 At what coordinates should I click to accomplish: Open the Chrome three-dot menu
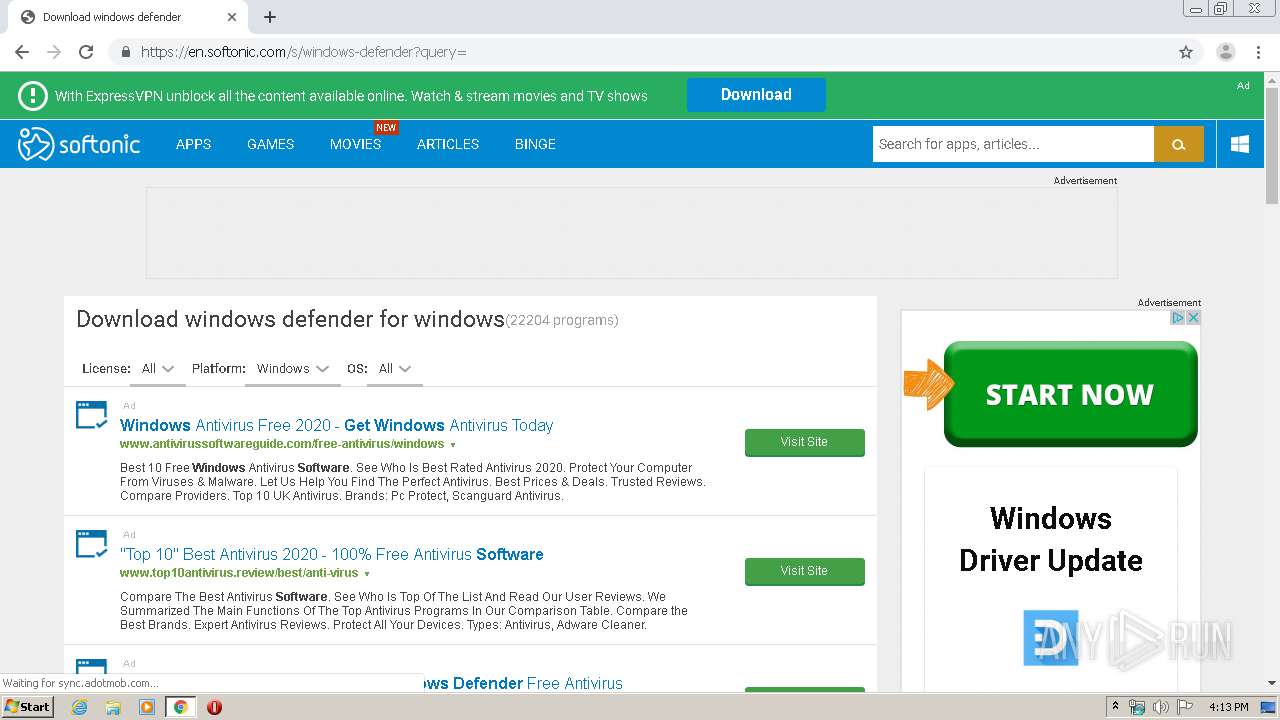click(1258, 52)
